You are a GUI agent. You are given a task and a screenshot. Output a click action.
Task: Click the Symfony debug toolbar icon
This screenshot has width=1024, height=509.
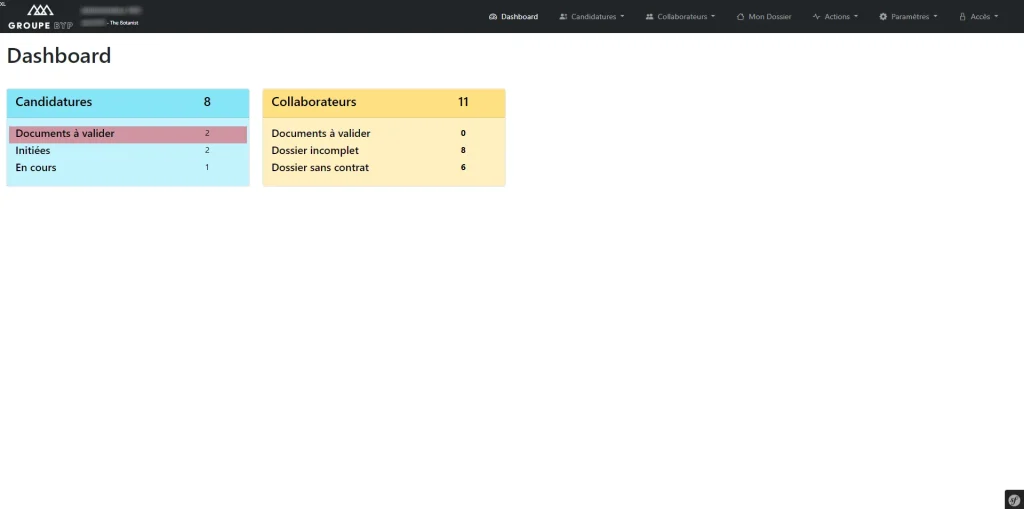tap(1014, 499)
